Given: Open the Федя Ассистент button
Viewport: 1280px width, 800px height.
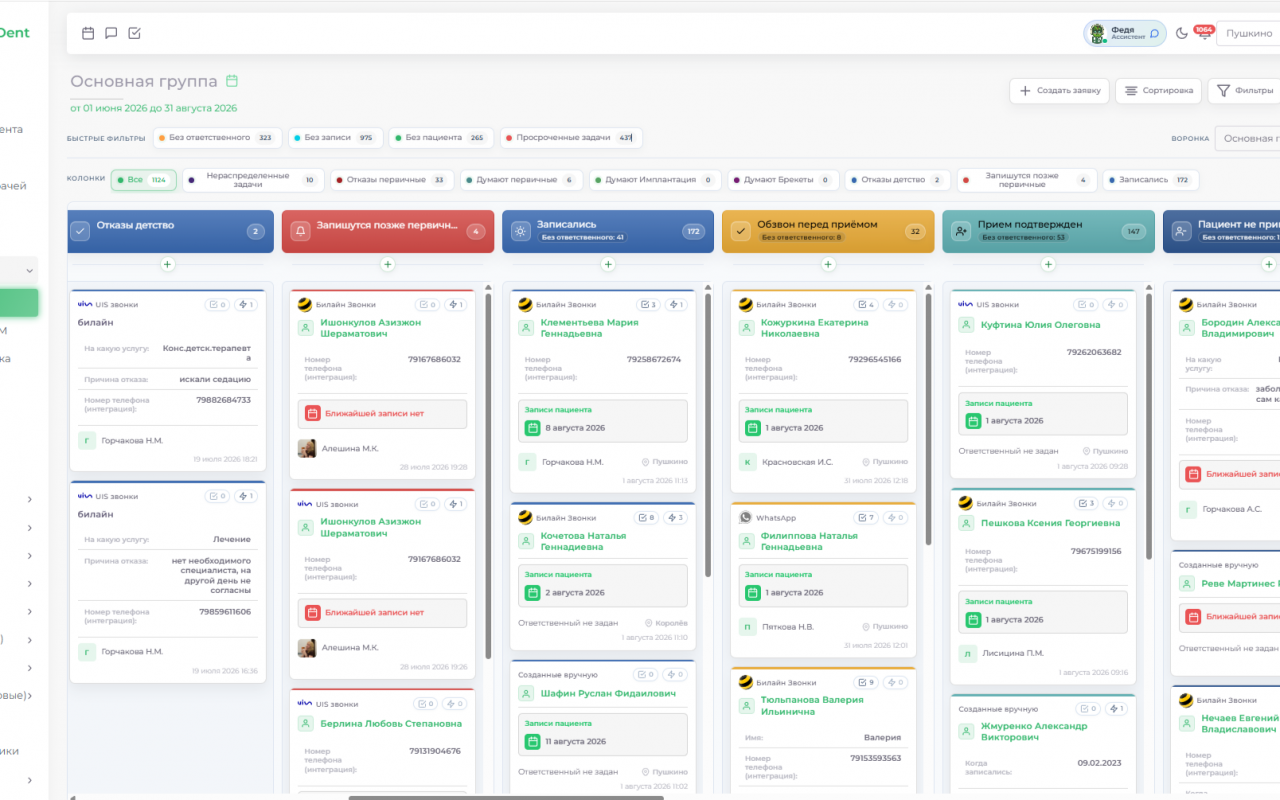Looking at the screenshot, I should pyautogui.click(x=1125, y=33).
